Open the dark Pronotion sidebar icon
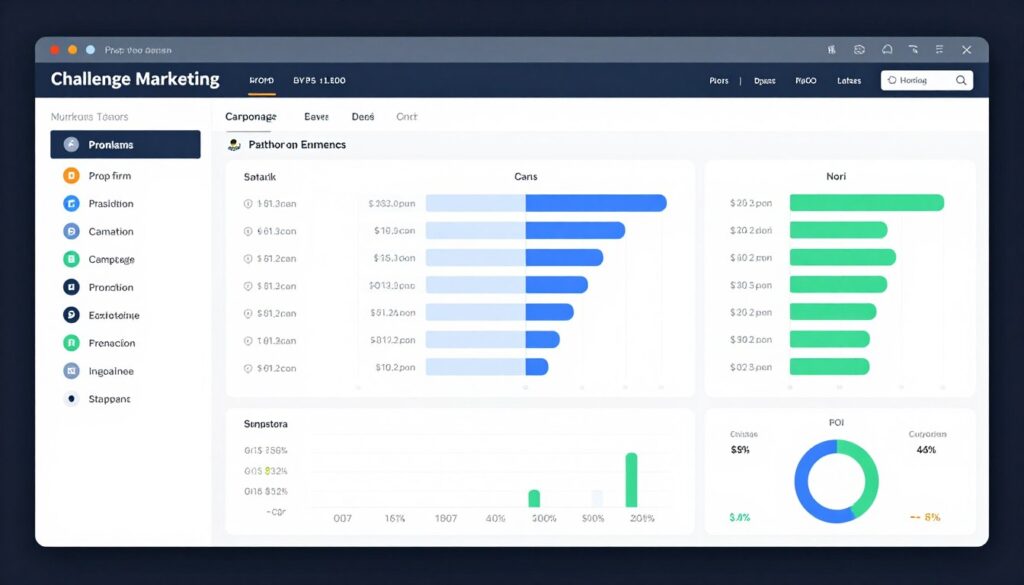The height and width of the screenshot is (585, 1024). click(71, 287)
